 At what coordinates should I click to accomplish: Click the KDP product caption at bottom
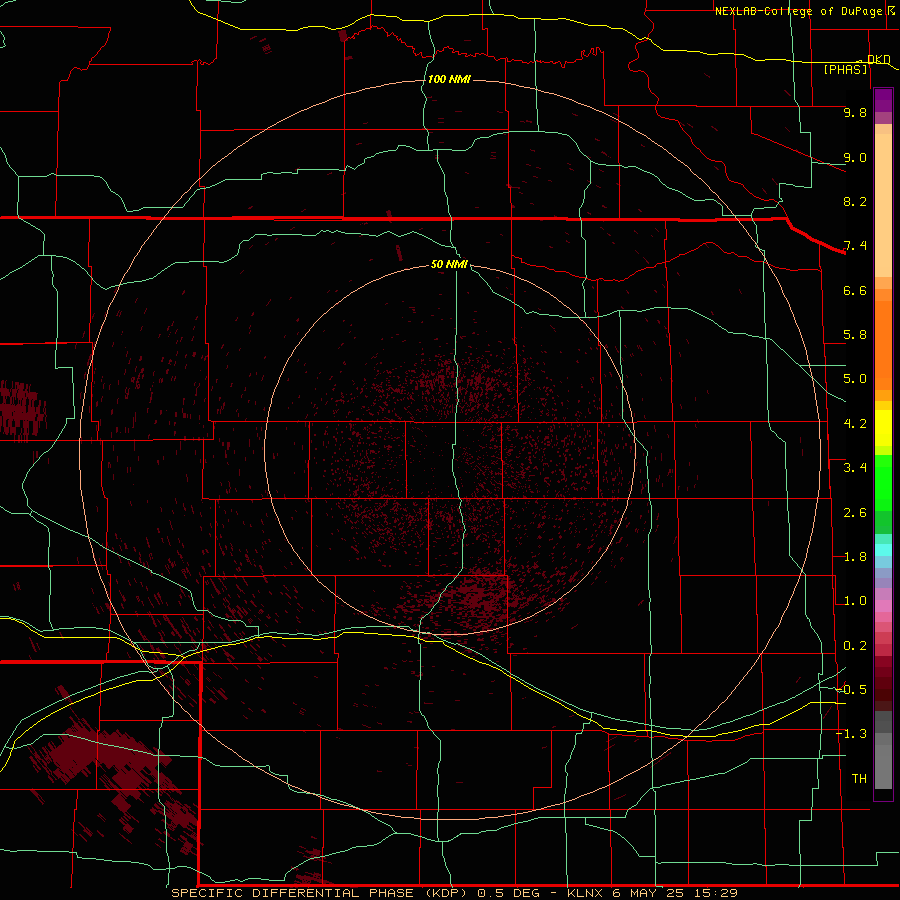454,893
